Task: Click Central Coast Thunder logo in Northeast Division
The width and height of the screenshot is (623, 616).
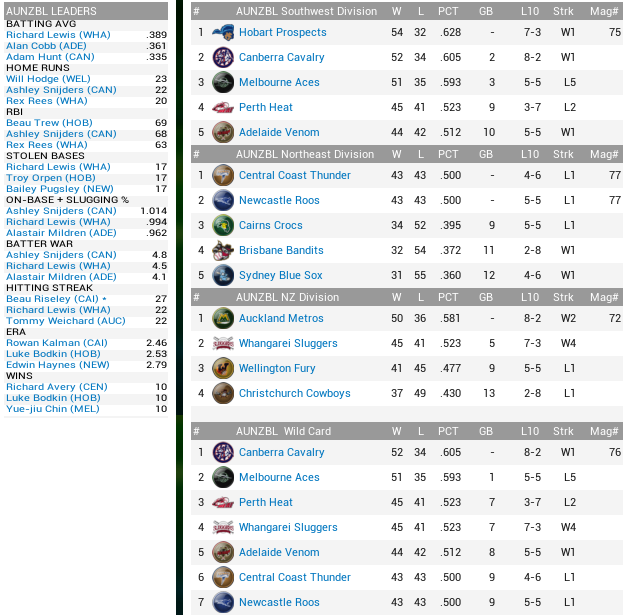Action: pyautogui.click(x=223, y=175)
